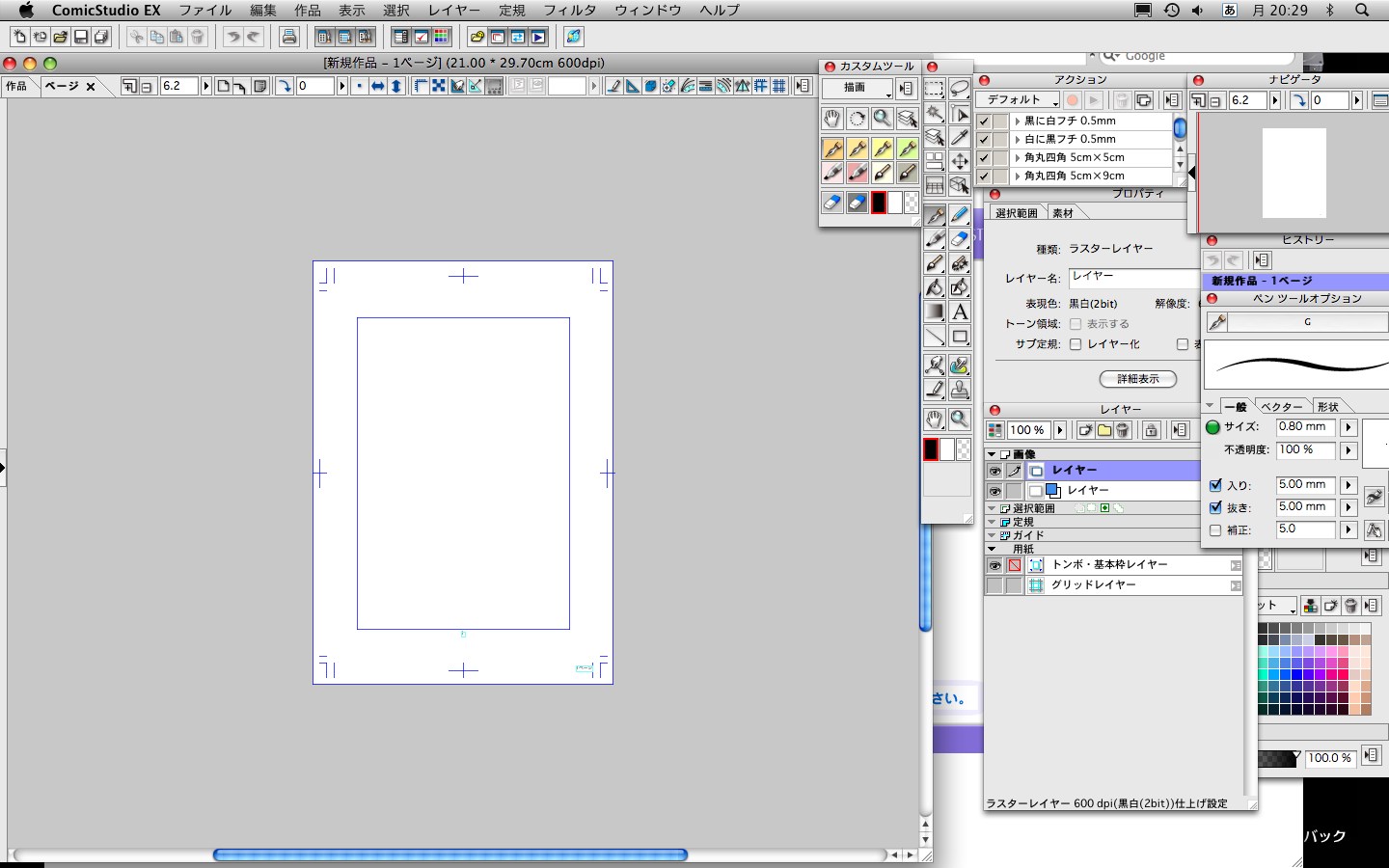Click the lock layer icon in layer panel
1389x868 pixels.
pyautogui.click(x=1151, y=431)
